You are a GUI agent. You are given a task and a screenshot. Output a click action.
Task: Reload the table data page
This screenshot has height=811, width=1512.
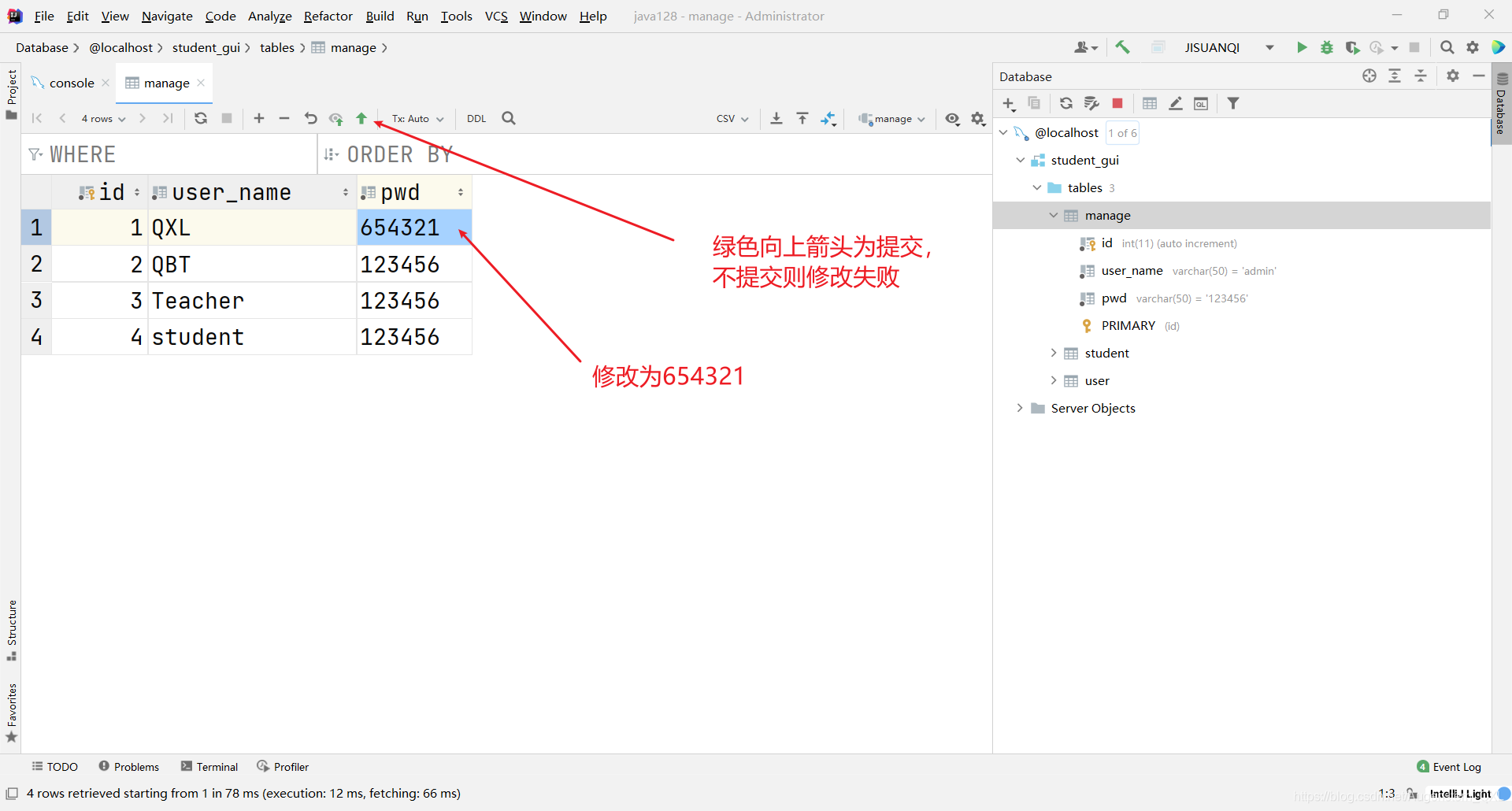(201, 119)
